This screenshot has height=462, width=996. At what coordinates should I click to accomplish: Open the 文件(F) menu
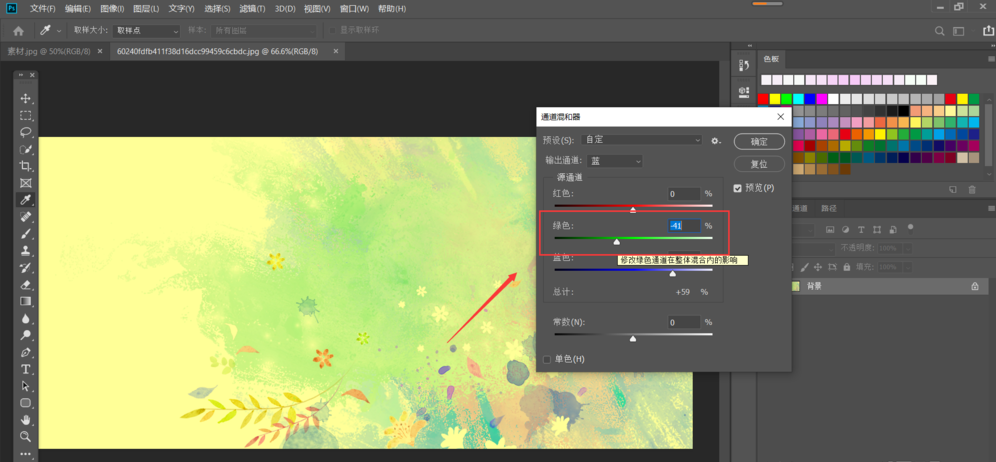pos(43,9)
